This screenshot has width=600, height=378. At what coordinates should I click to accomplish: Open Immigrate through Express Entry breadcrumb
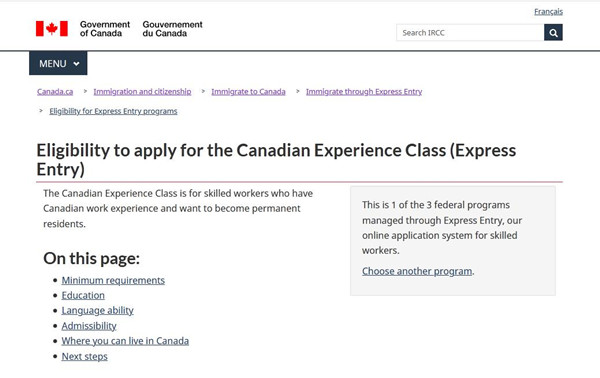click(x=364, y=91)
